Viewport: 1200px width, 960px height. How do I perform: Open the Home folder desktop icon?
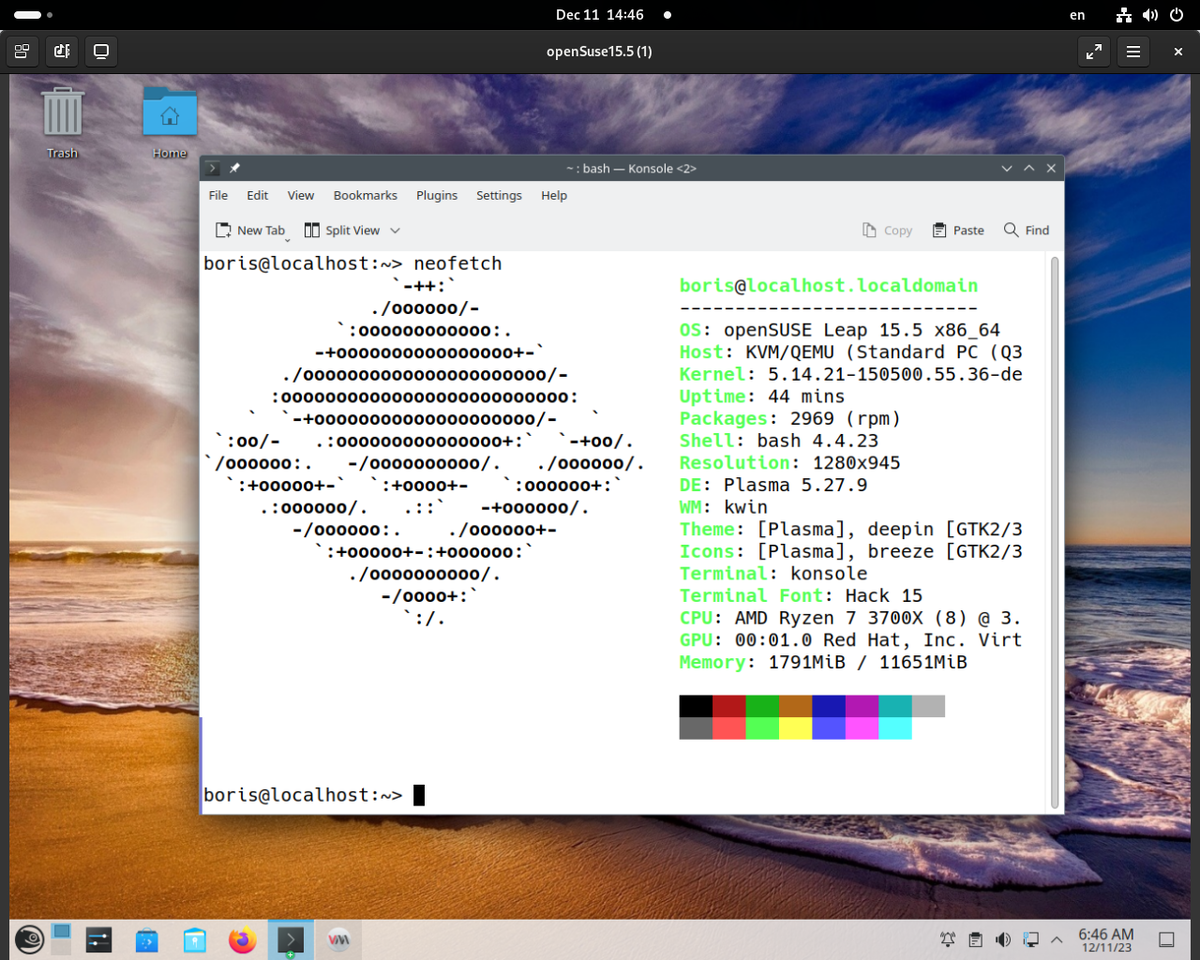coord(170,121)
